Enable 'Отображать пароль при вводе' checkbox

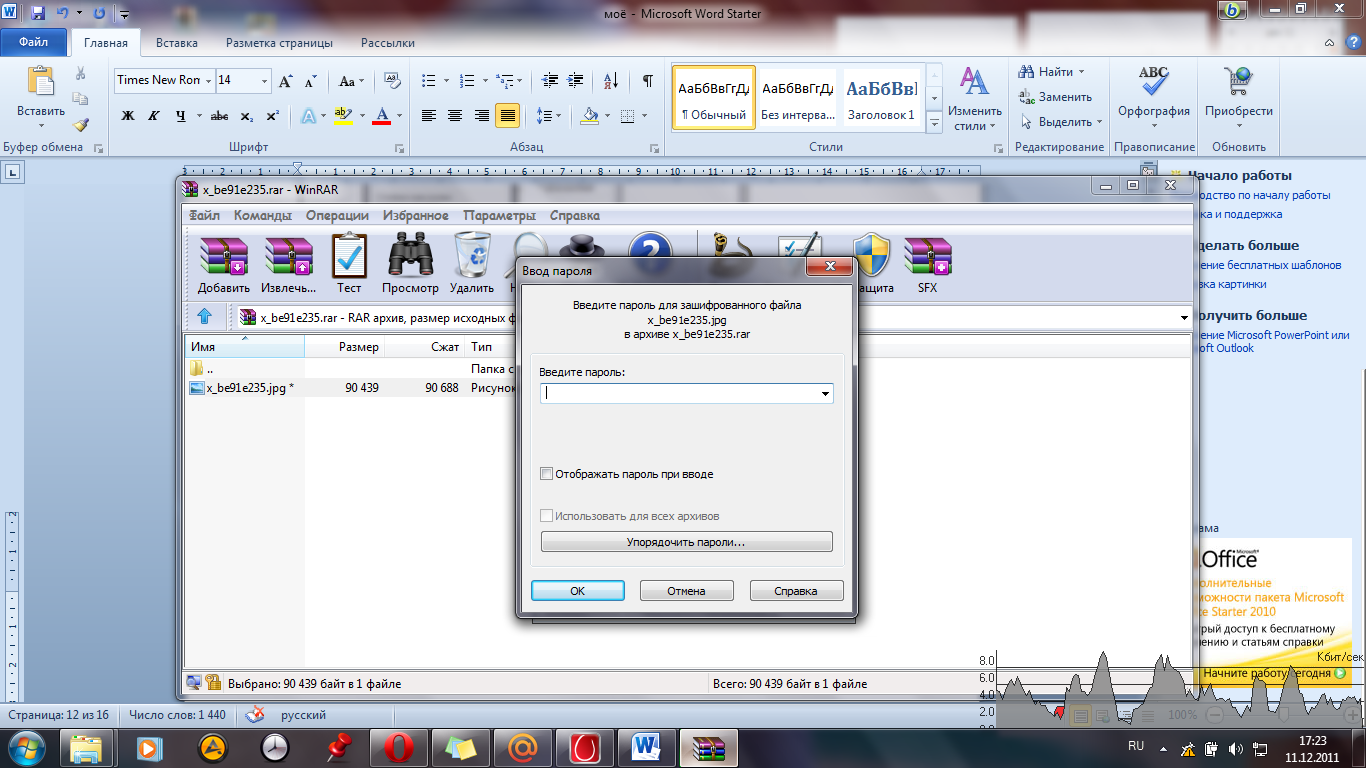(546, 474)
